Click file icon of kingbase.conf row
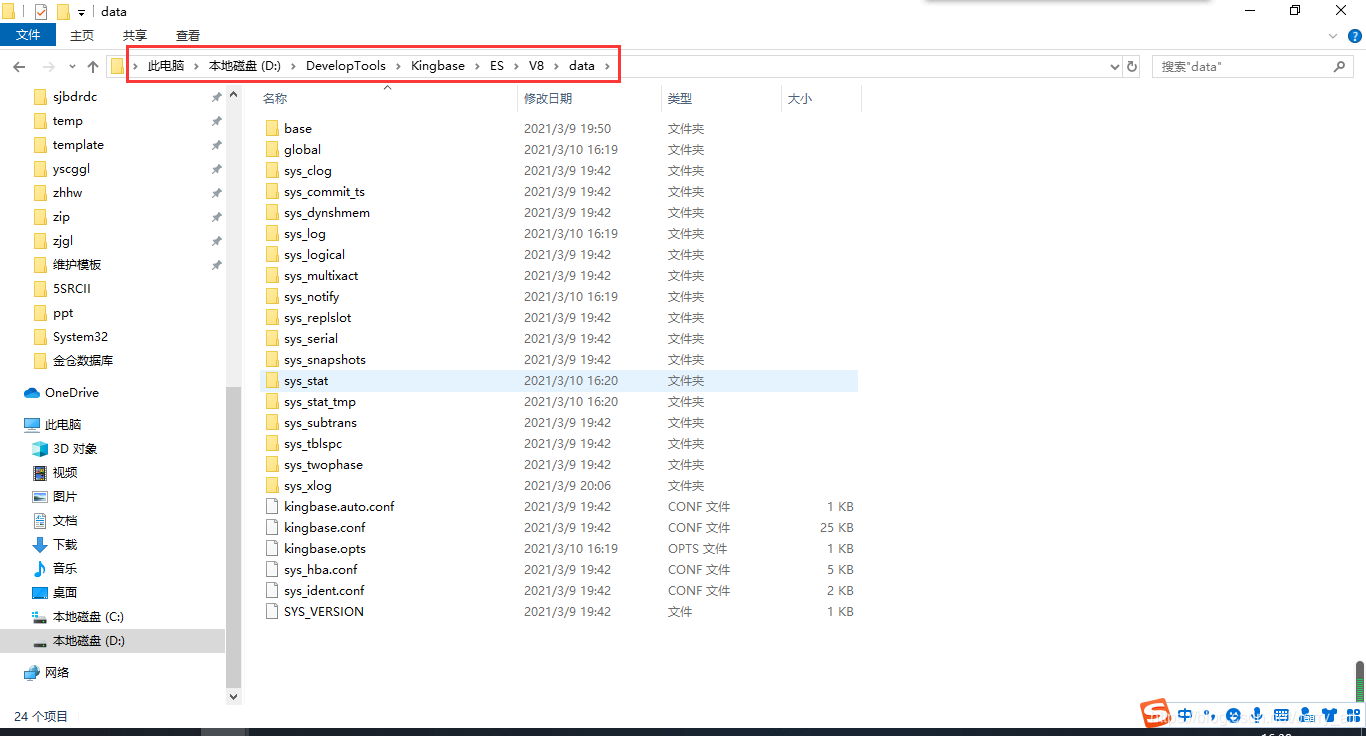Image resolution: width=1366 pixels, height=736 pixels. click(x=272, y=527)
